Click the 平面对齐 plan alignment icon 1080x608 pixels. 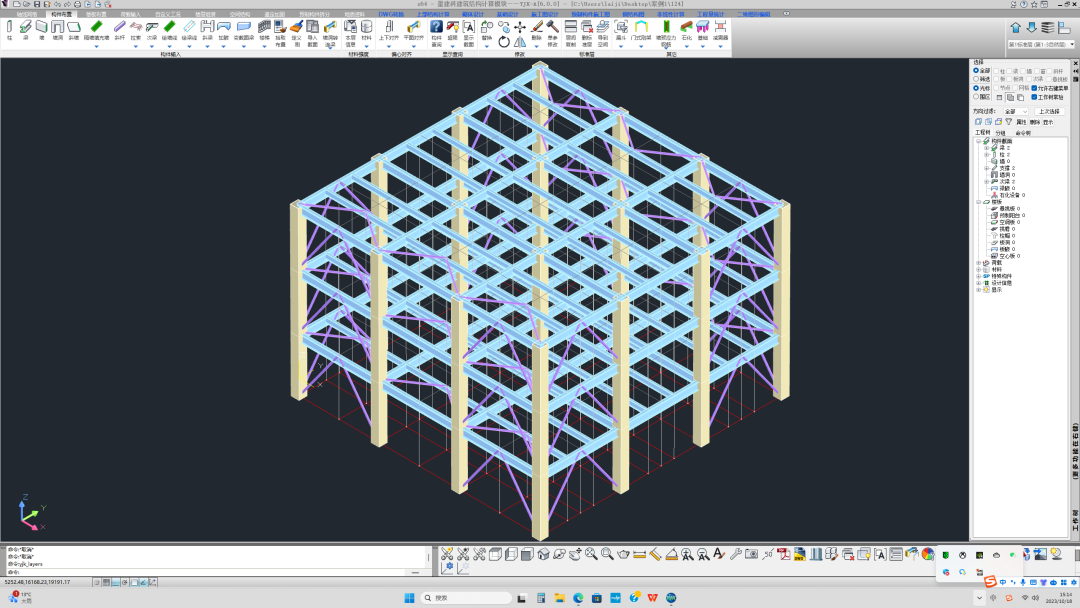click(x=414, y=26)
